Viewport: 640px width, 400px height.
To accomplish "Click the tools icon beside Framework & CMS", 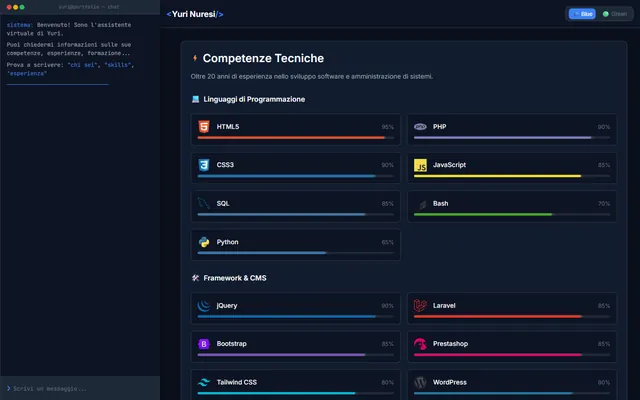I will point(196,278).
